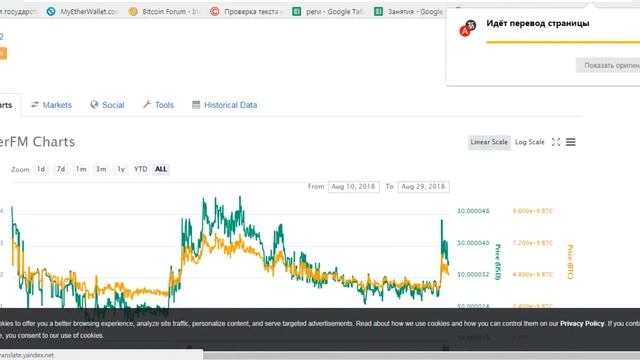Click the Bitcoin Forum bookmark favicon
The image size is (640, 360).
[133, 12]
